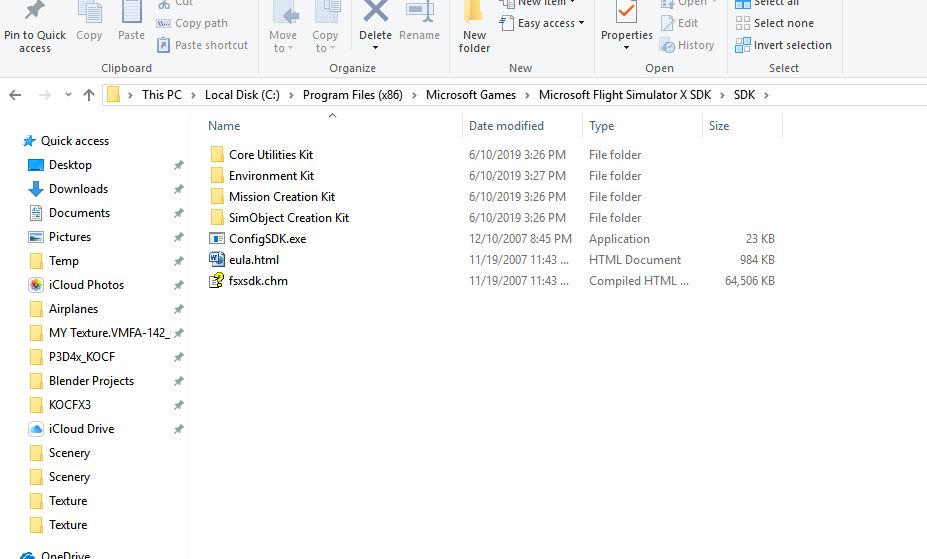
Task: Sort by Date modified column header
Action: 506,125
